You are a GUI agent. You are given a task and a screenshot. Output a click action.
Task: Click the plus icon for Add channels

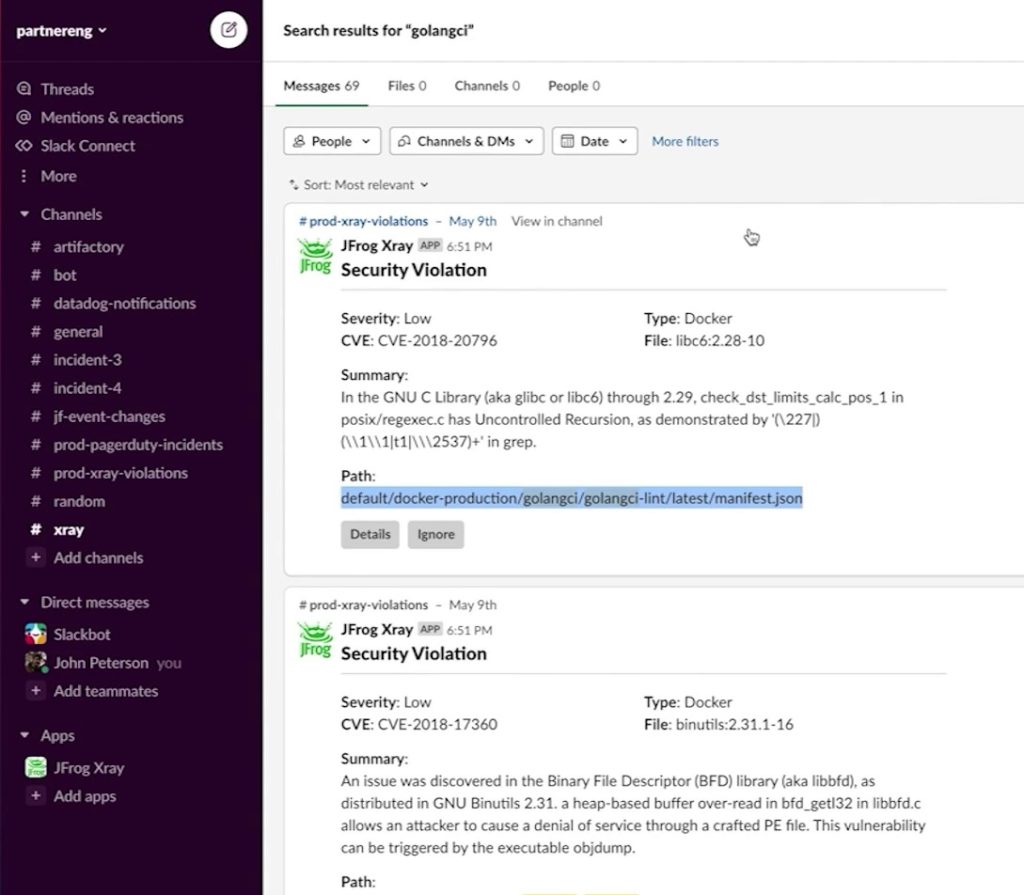[x=36, y=558]
